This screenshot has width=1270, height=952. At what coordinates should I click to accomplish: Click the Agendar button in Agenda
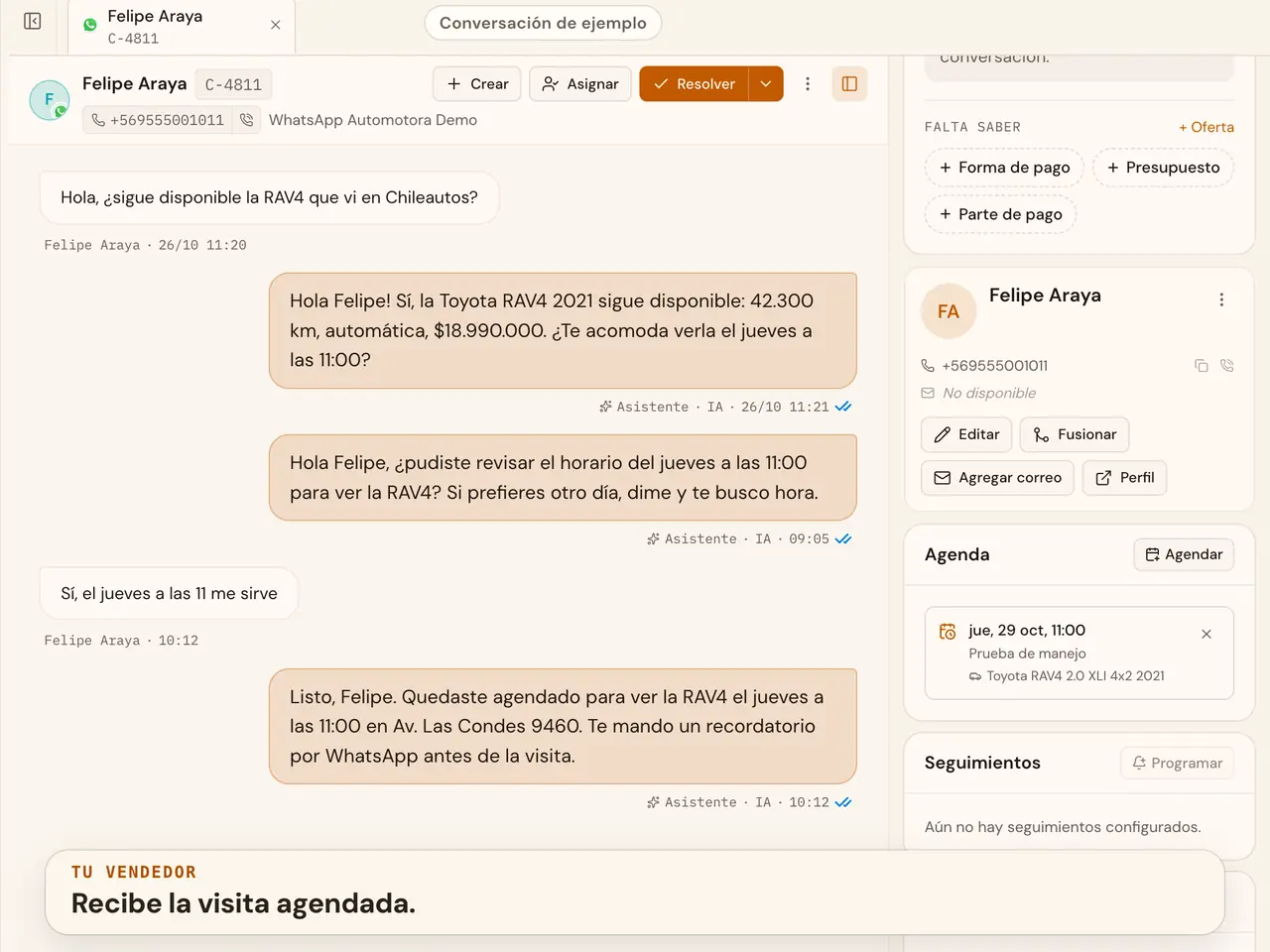click(1184, 554)
